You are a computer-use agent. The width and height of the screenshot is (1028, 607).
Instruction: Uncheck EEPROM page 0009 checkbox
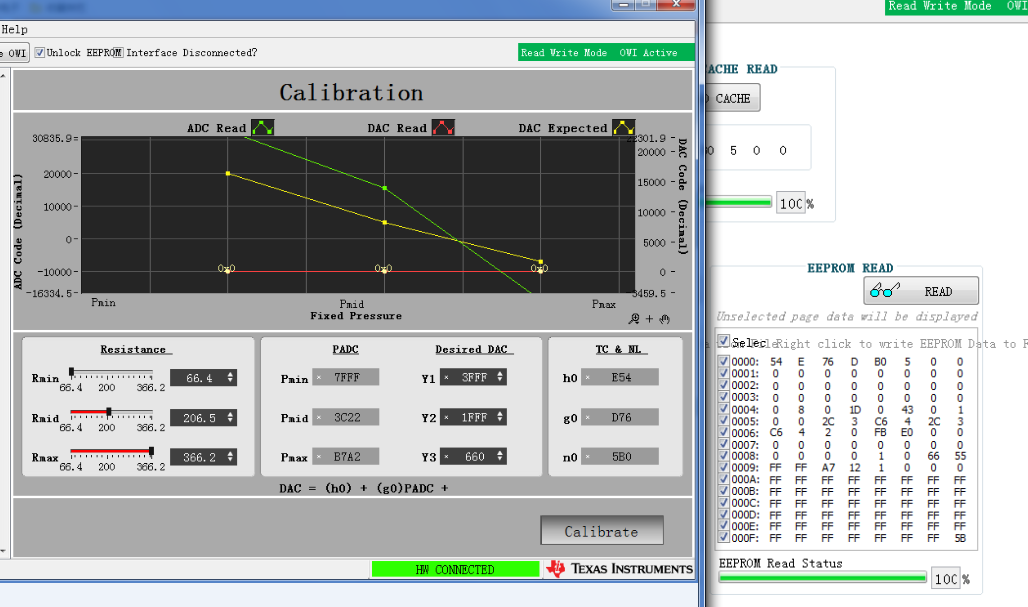tap(723, 467)
